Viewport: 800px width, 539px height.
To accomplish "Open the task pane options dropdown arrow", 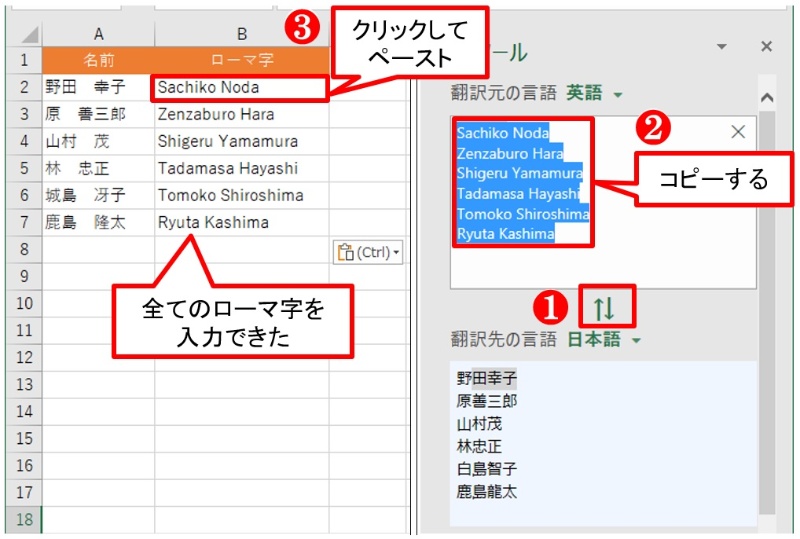I will (x=721, y=47).
